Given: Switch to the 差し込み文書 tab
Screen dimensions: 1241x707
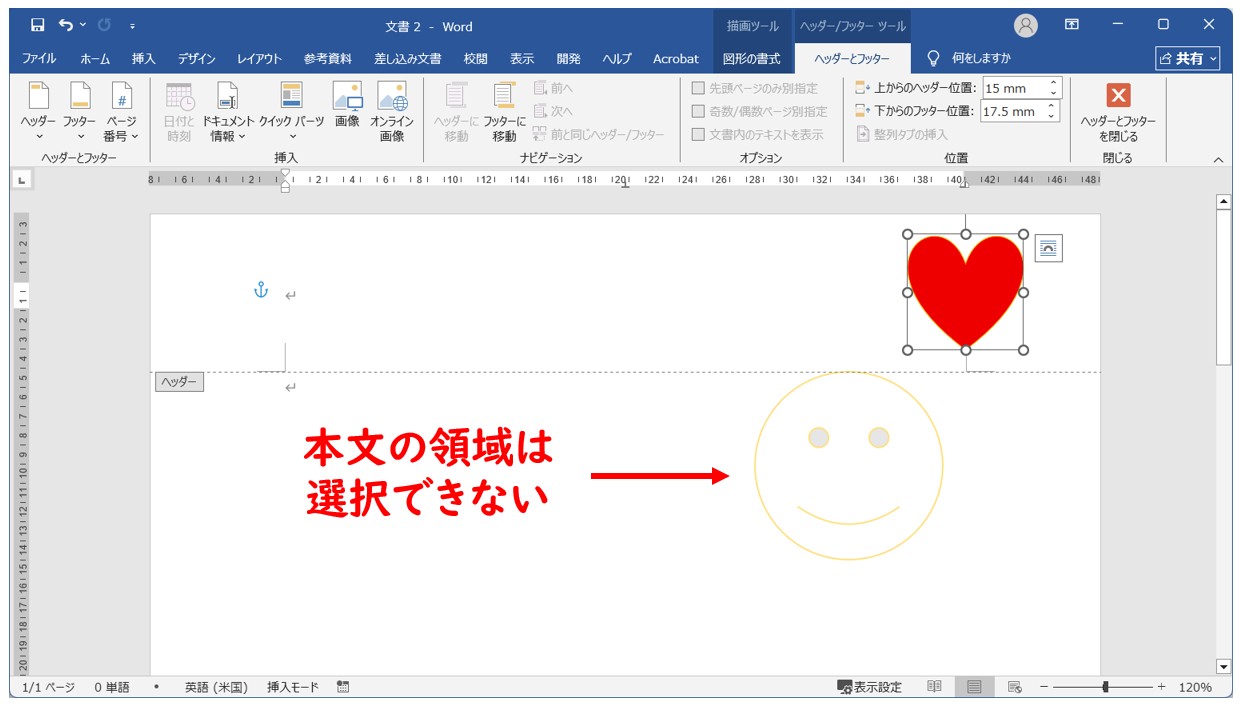Looking at the screenshot, I should (407, 58).
